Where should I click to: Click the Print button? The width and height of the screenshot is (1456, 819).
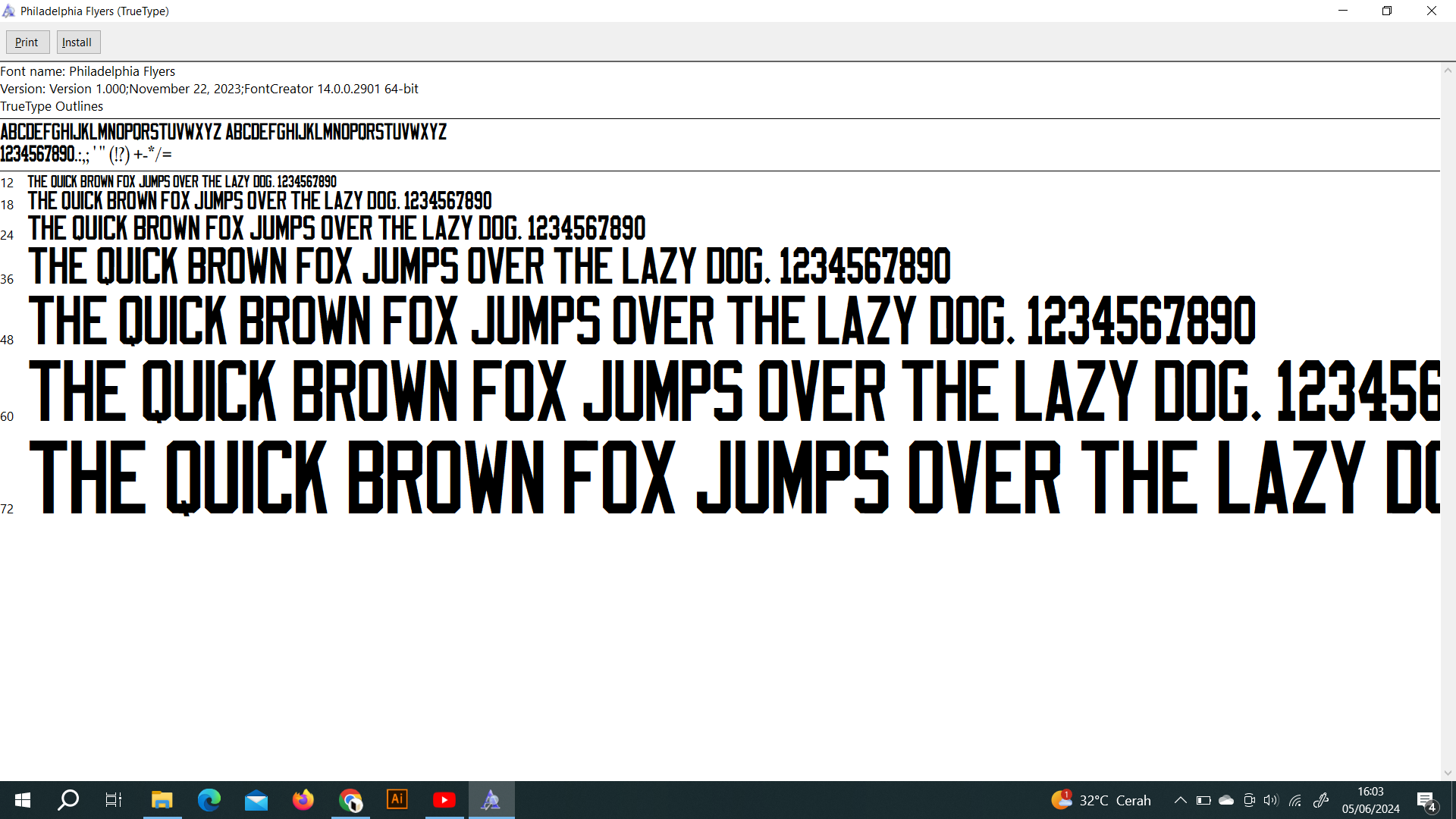point(27,42)
